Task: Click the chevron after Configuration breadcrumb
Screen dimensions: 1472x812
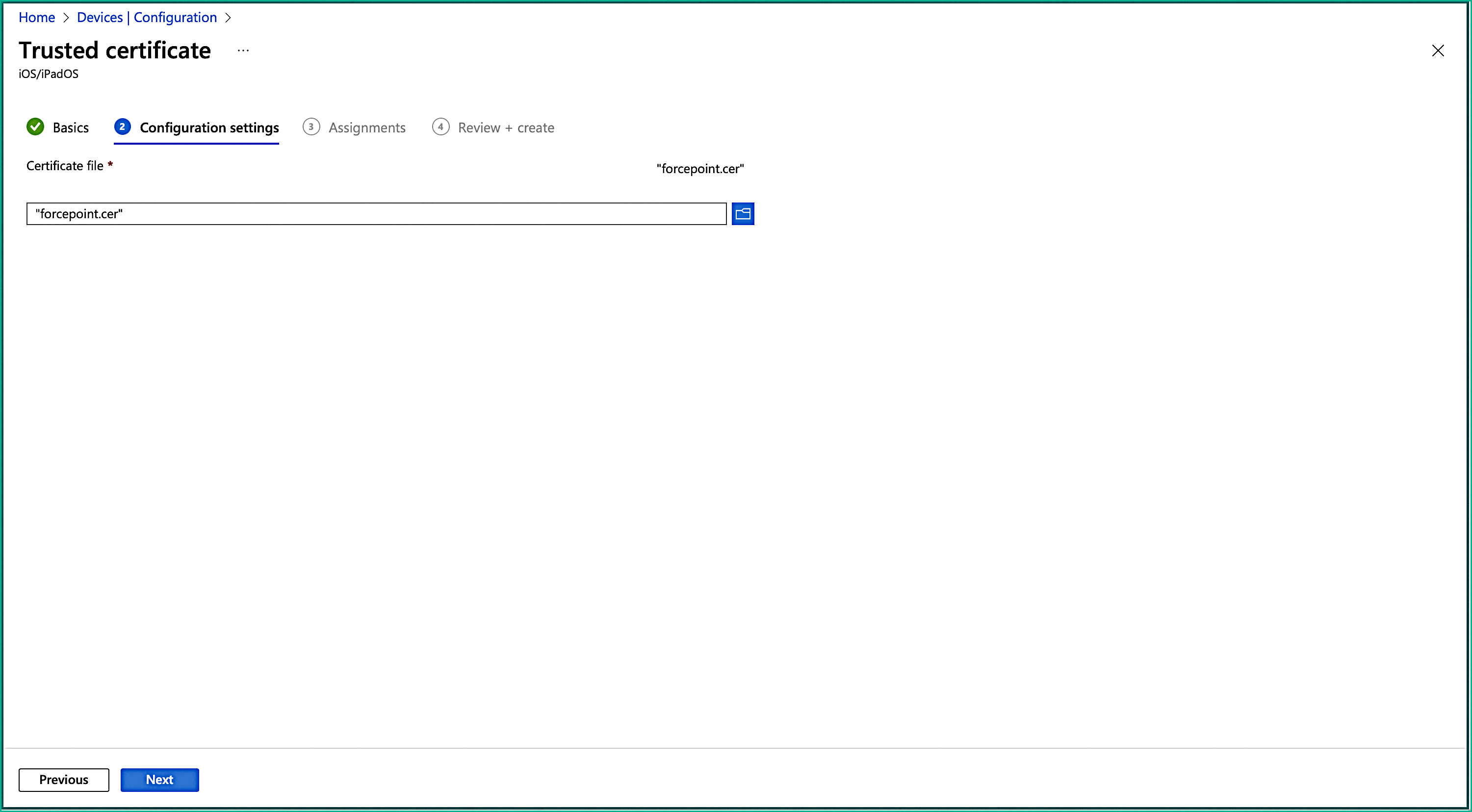Action: pos(228,18)
